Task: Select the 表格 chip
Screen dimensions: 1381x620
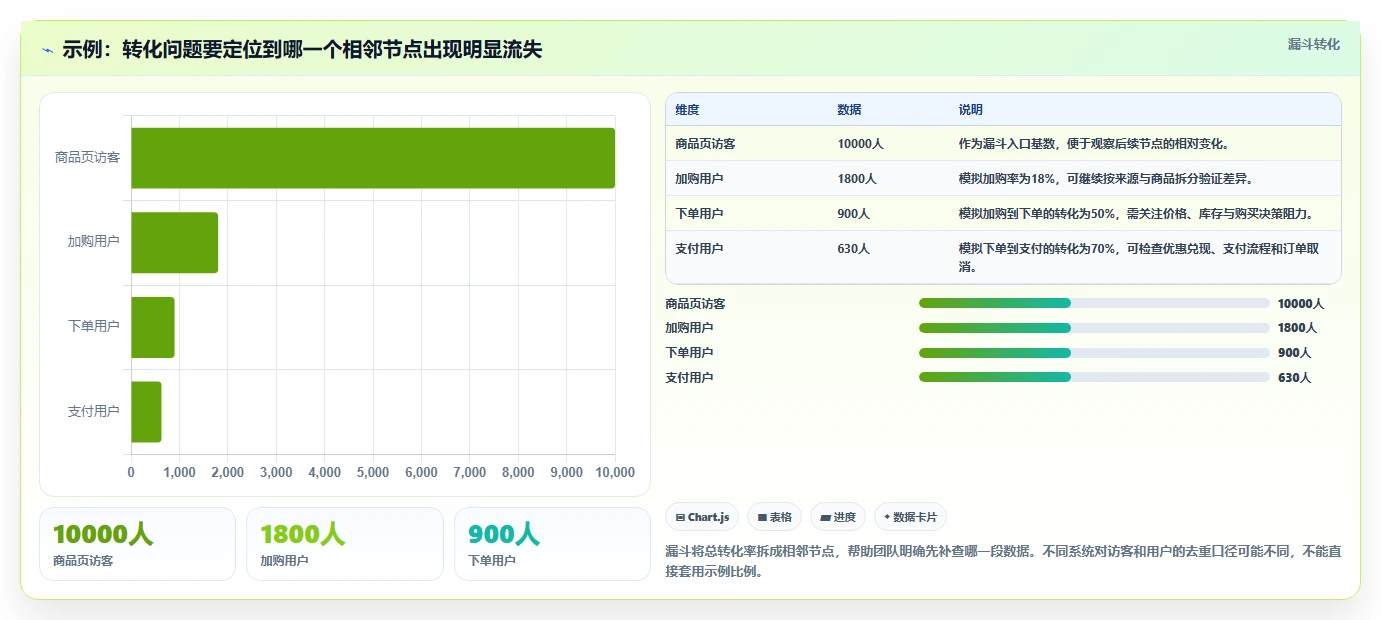Action: tap(774, 517)
